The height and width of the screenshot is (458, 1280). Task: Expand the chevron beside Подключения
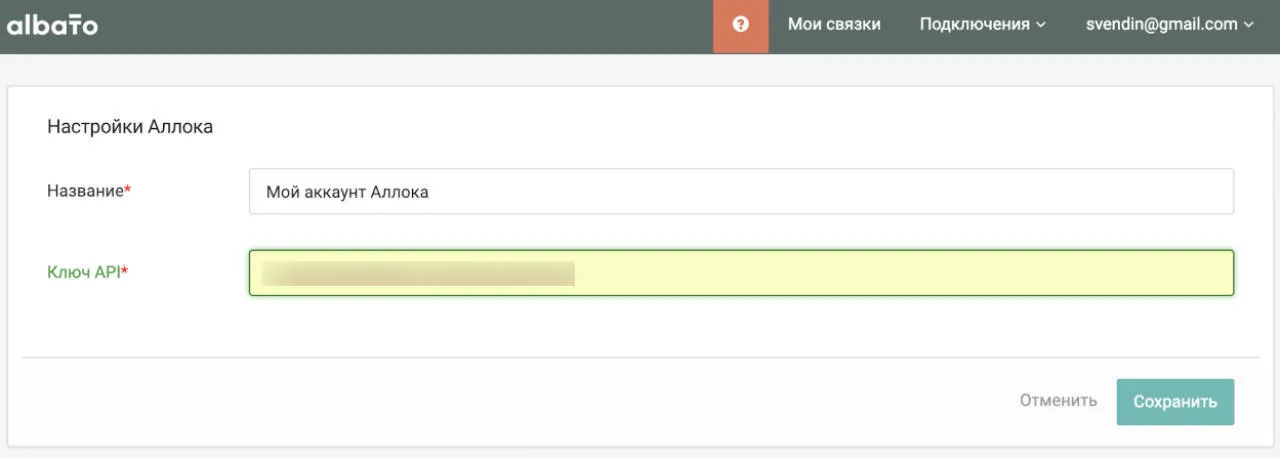tap(1041, 25)
